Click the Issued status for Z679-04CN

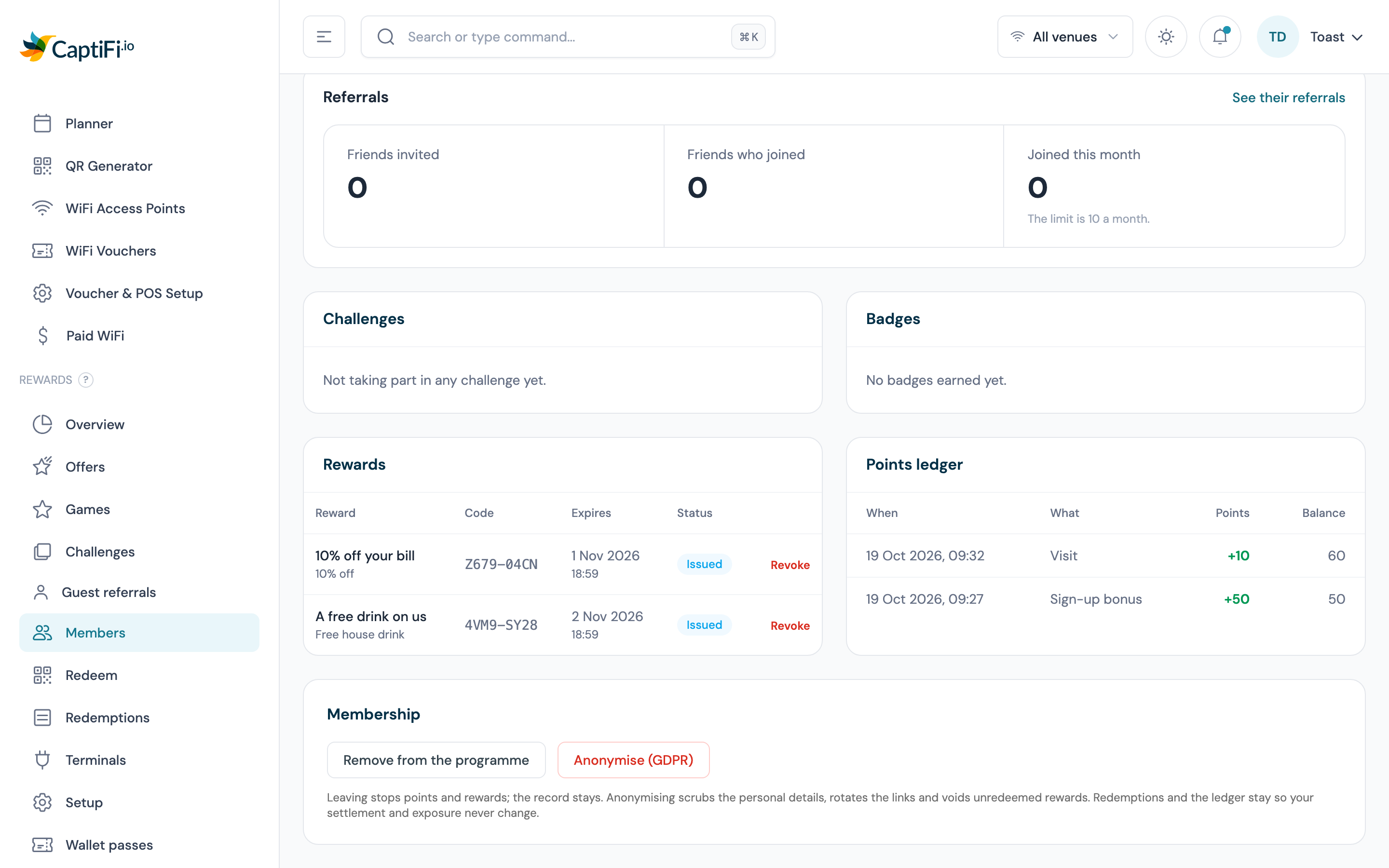pyautogui.click(x=704, y=564)
